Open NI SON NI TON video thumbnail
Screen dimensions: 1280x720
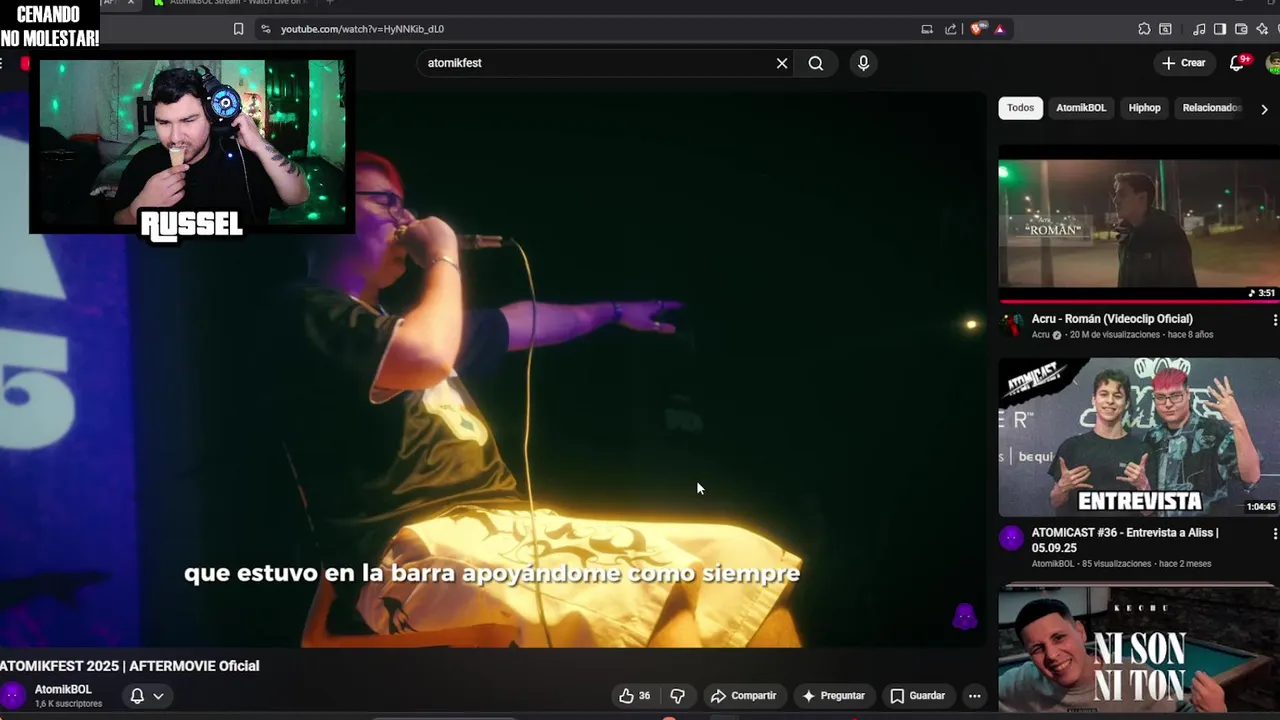1139,649
